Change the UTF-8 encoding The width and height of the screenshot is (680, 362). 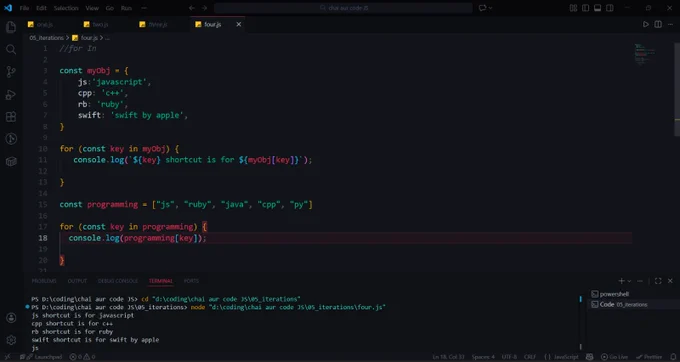tap(509, 357)
